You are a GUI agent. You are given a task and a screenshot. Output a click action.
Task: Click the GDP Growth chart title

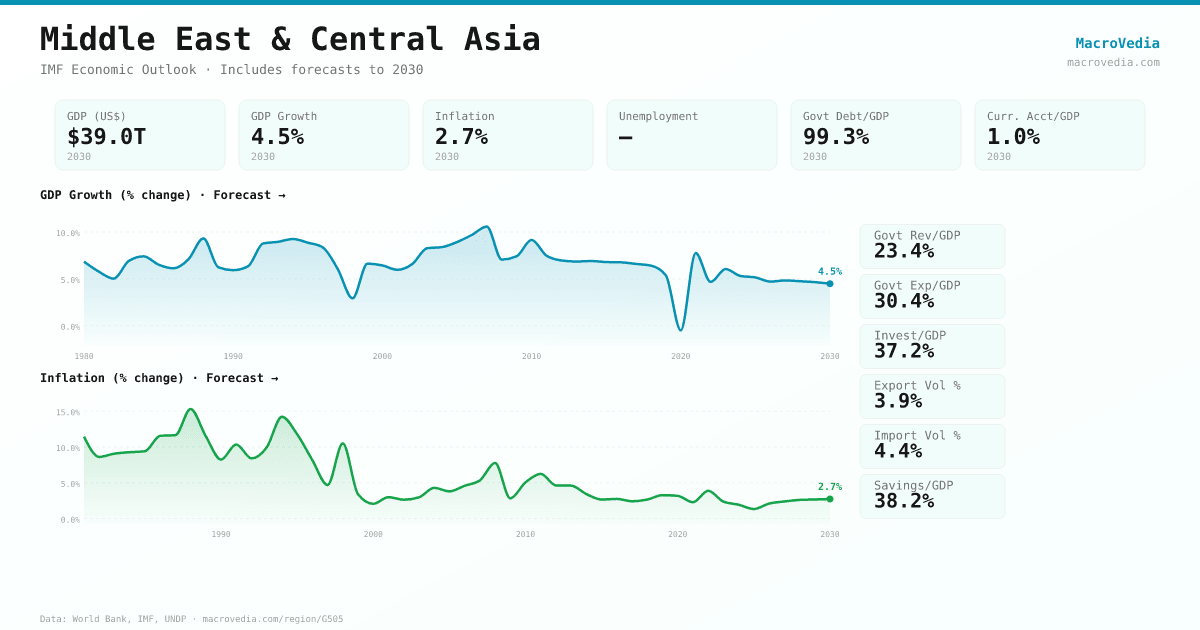tap(162, 195)
